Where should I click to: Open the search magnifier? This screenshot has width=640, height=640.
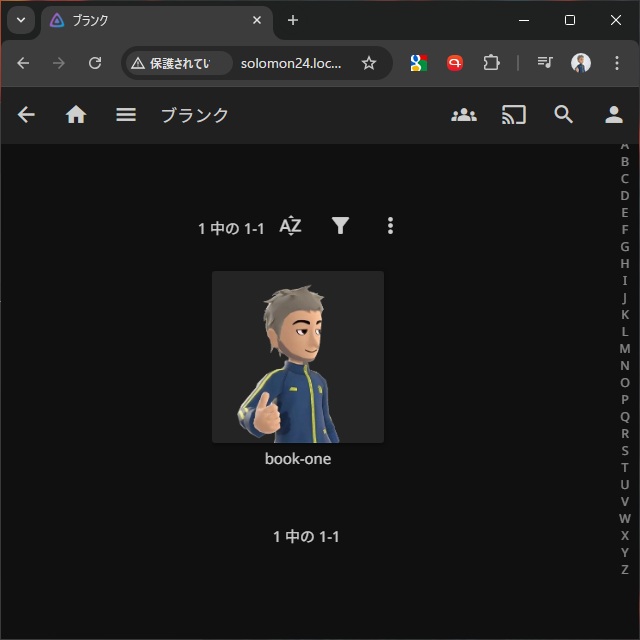(564, 115)
